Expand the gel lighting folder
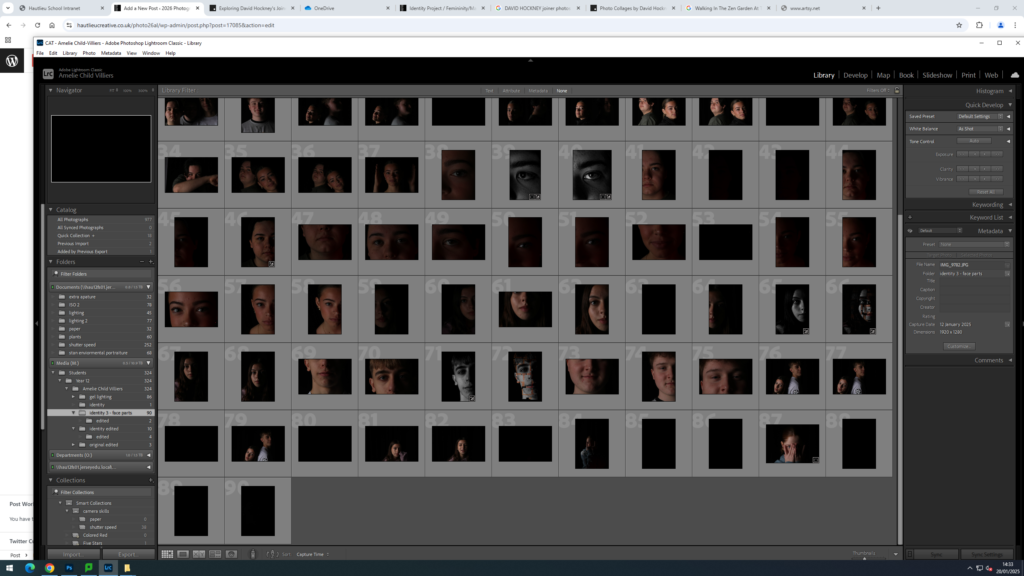 [x=74, y=396]
